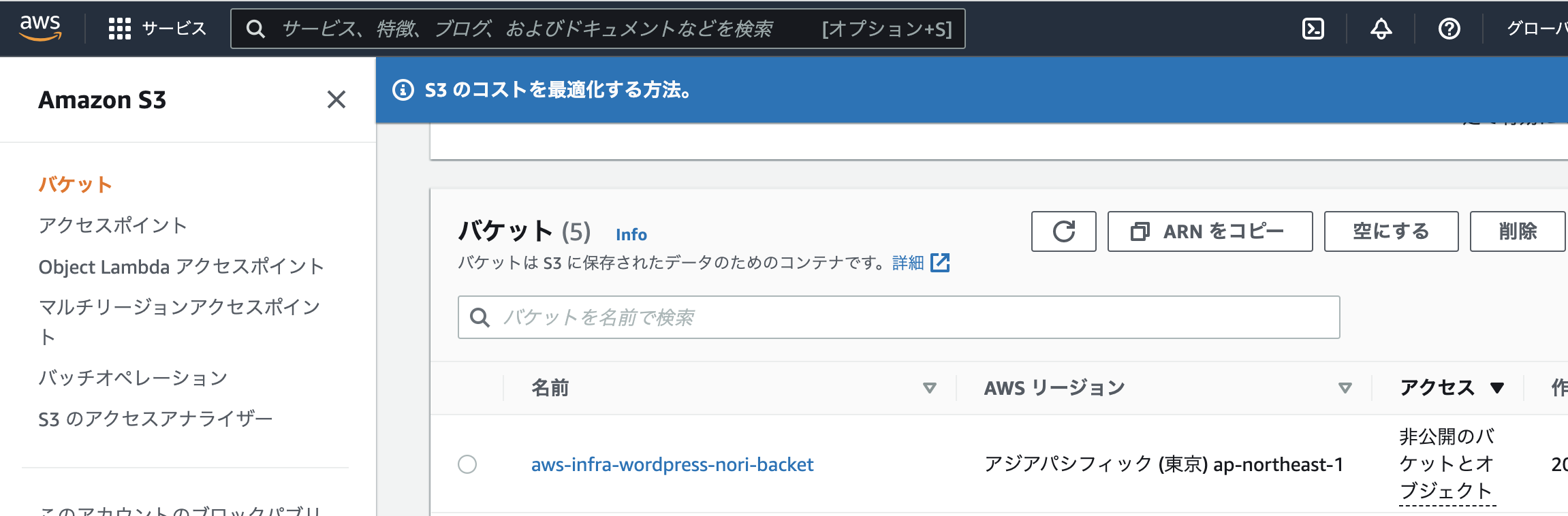Select バケット in the side navigation
The width and height of the screenshot is (1568, 516).
75,184
